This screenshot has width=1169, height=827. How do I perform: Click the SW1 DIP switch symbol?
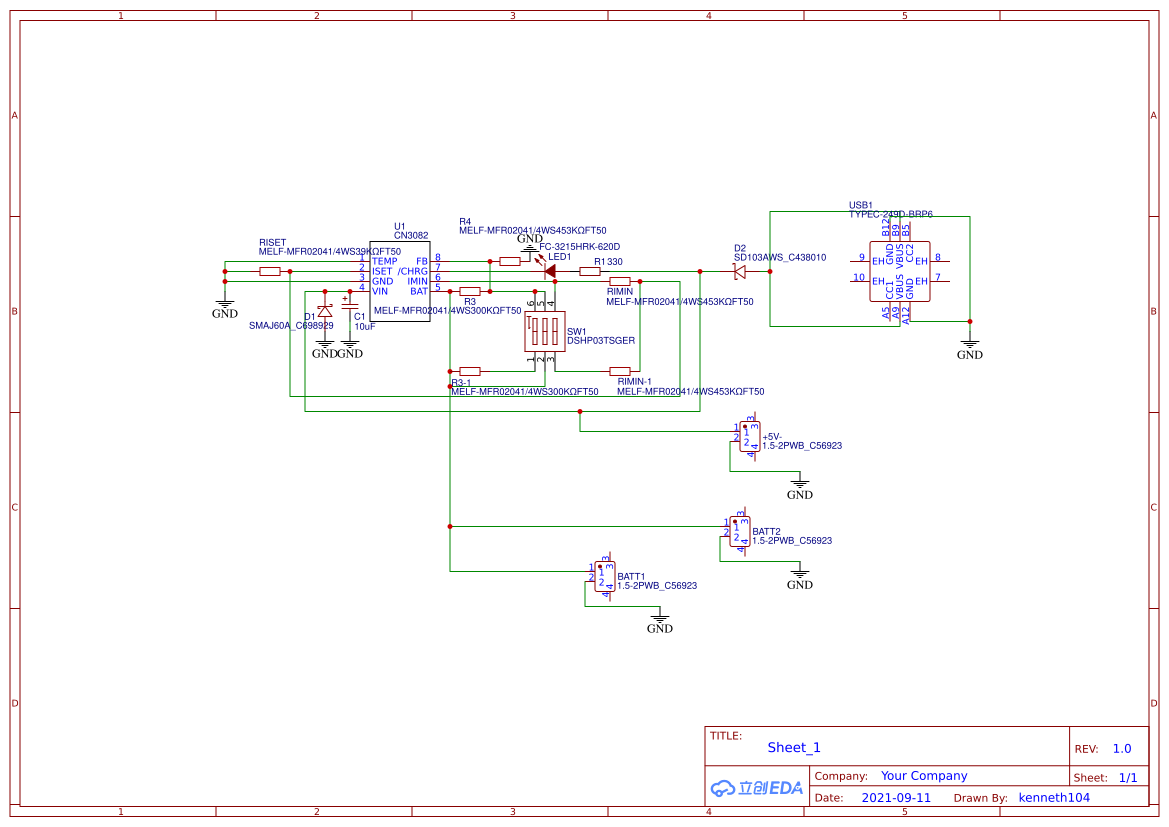tap(545, 331)
